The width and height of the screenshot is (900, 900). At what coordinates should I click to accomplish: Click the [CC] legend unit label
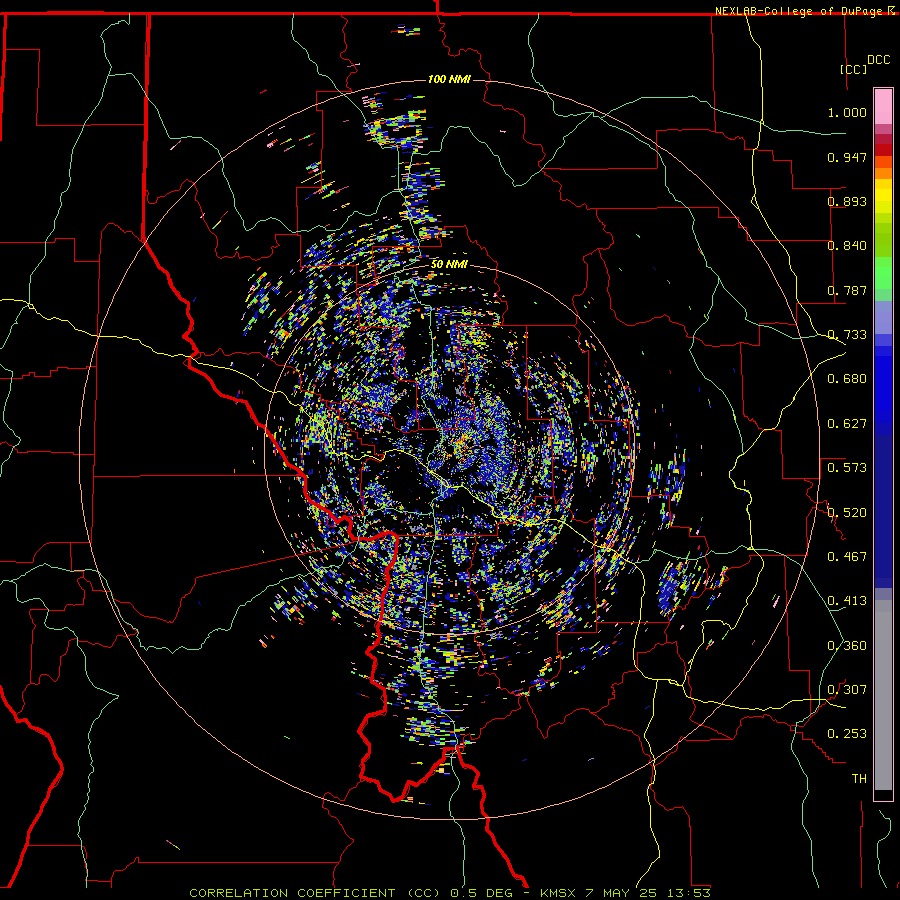[853, 69]
